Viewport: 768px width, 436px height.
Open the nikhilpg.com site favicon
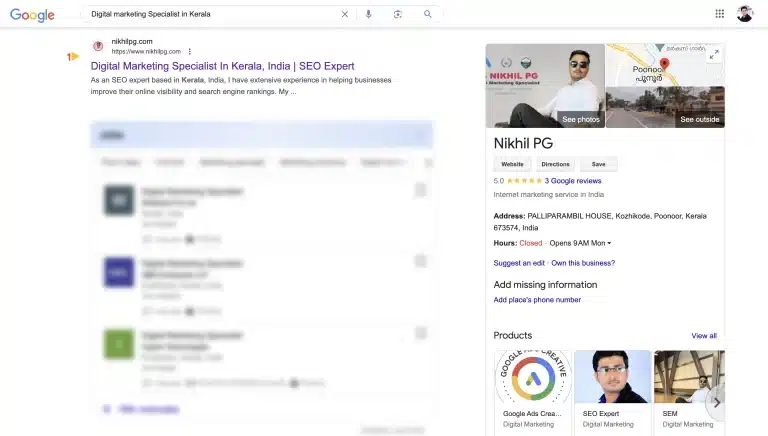(98, 46)
